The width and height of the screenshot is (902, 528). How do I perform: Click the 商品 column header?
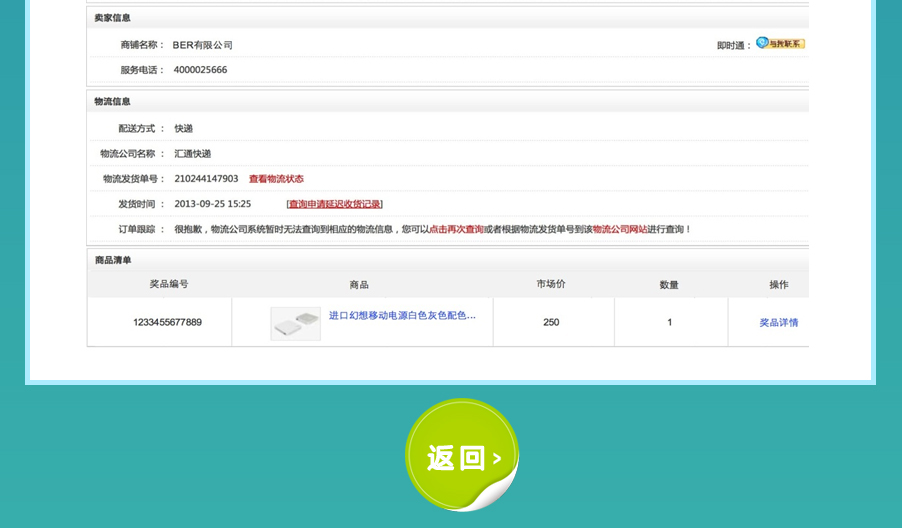pos(359,285)
